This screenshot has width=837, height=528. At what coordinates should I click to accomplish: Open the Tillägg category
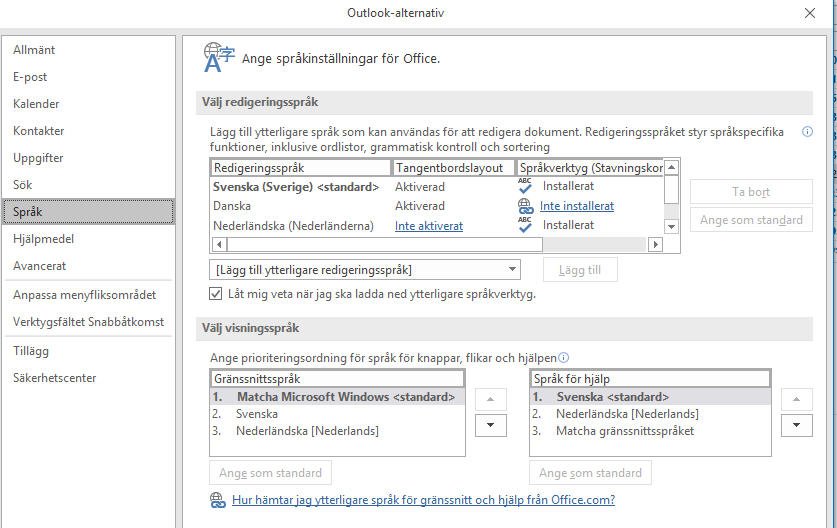pos(88,351)
